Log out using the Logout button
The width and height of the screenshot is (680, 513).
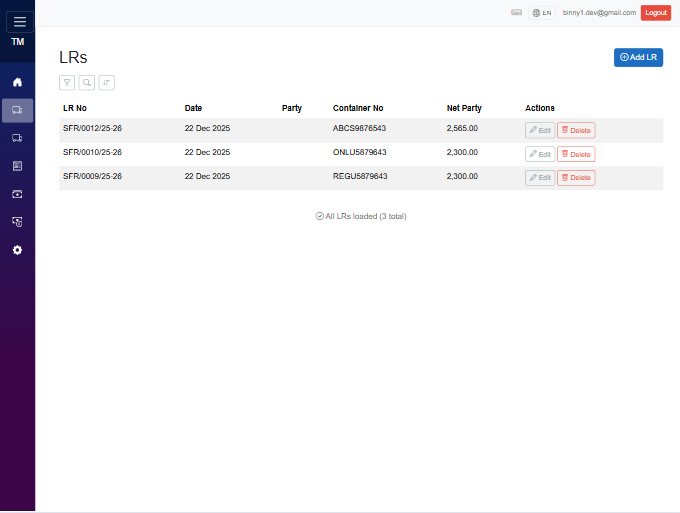point(656,13)
